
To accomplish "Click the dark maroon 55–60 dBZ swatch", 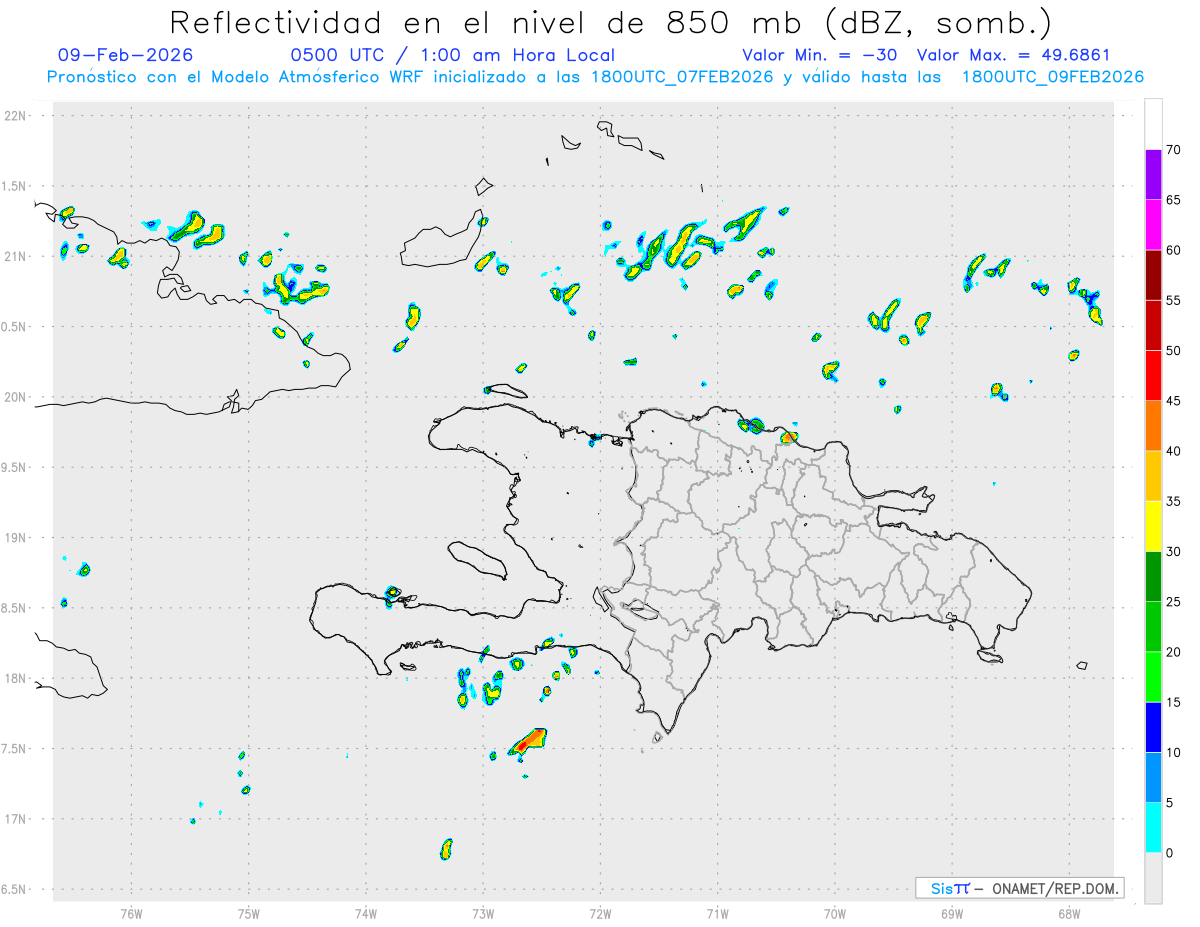I will 1153,275.
